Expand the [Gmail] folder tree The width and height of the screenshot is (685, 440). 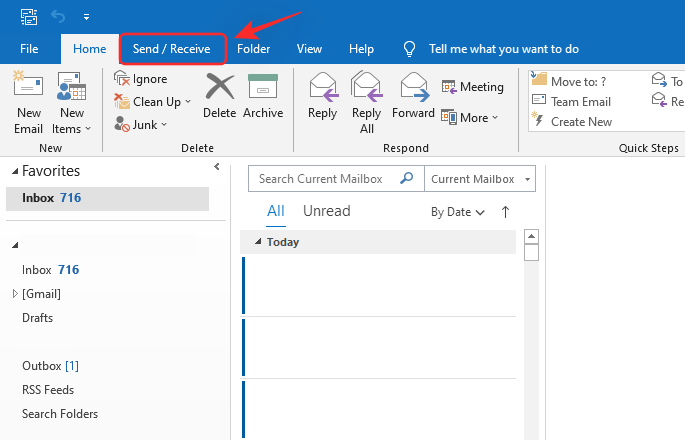pos(15,294)
